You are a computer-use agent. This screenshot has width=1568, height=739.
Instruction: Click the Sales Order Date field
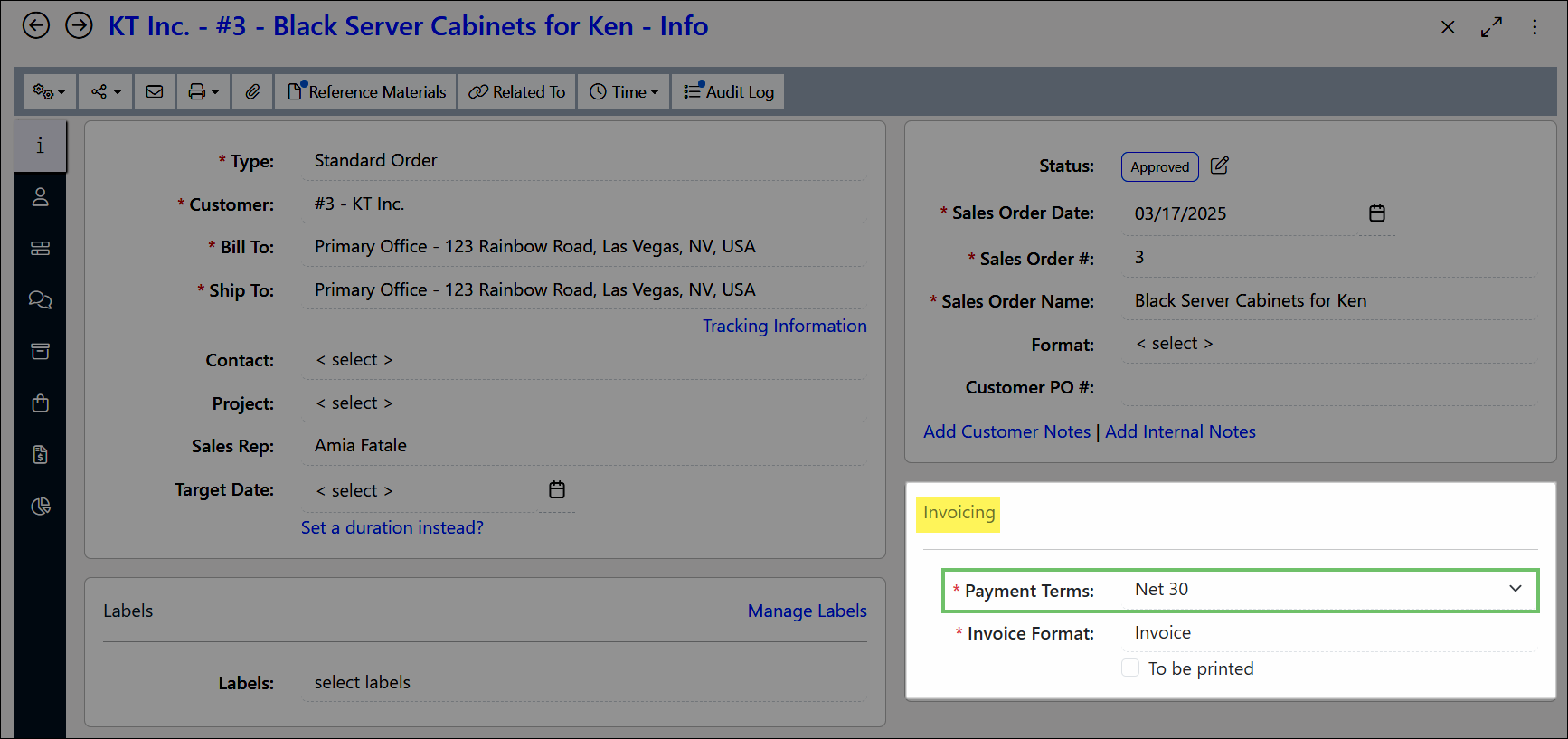point(1239,213)
